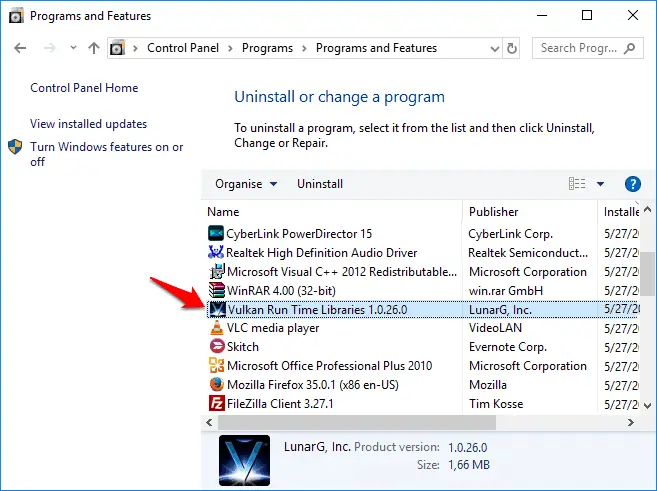Select FileZilla Client 3.27.1 entry

(x=280, y=403)
